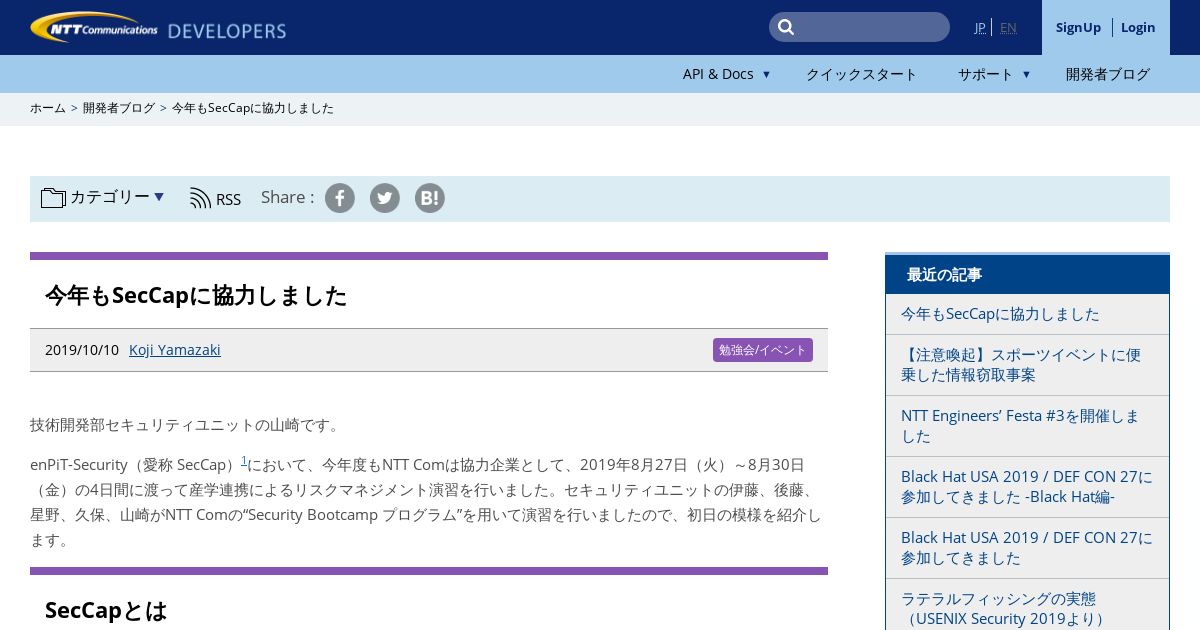Share the article on Facebook
This screenshot has width=1200, height=630.
340,198
